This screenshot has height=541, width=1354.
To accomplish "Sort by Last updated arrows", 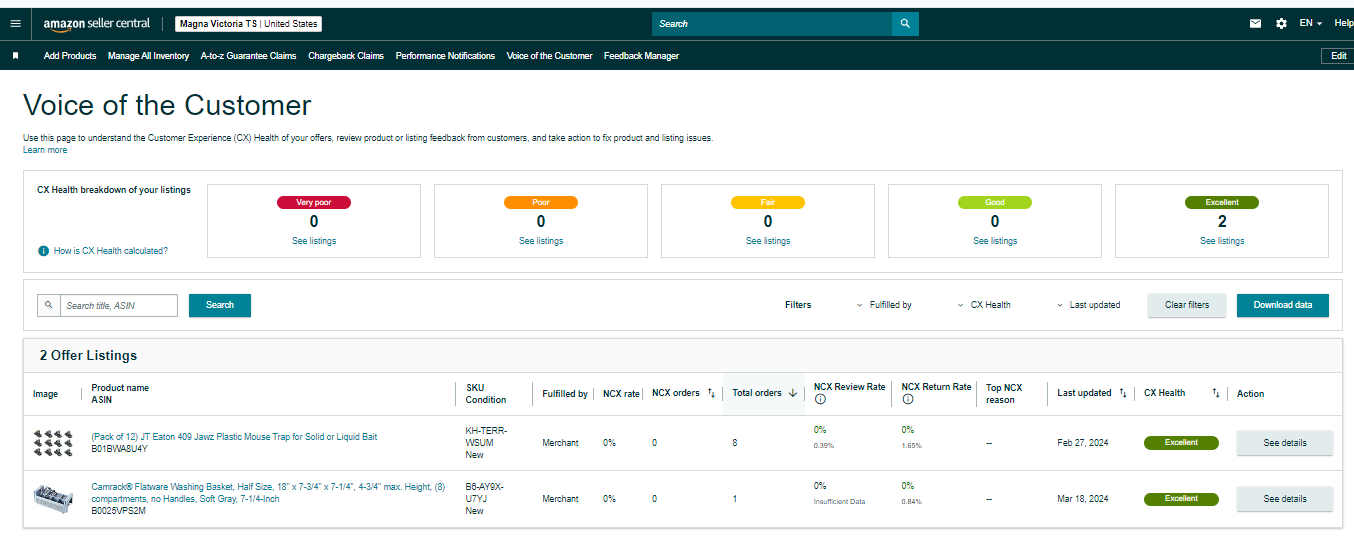I will (1123, 393).
